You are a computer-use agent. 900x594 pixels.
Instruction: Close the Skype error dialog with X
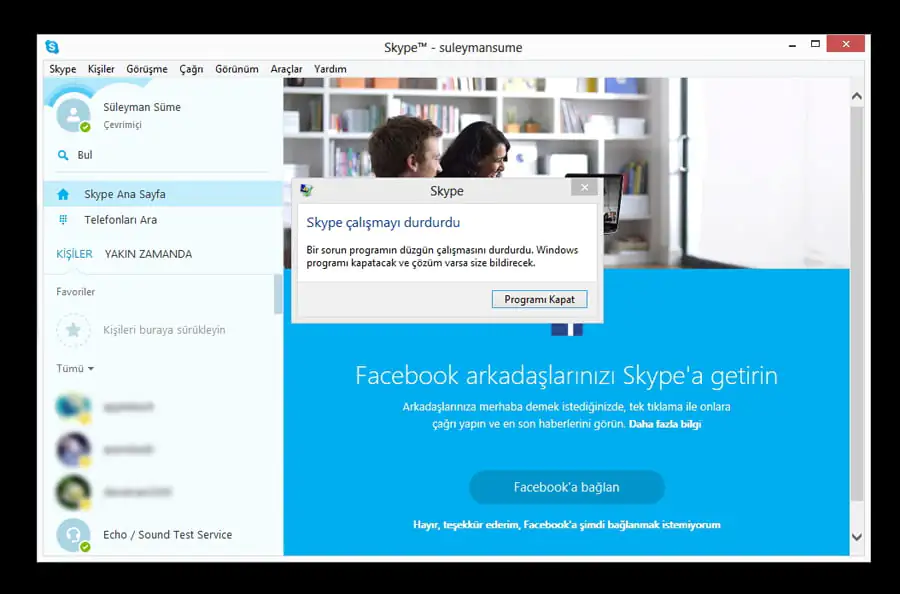(584, 187)
